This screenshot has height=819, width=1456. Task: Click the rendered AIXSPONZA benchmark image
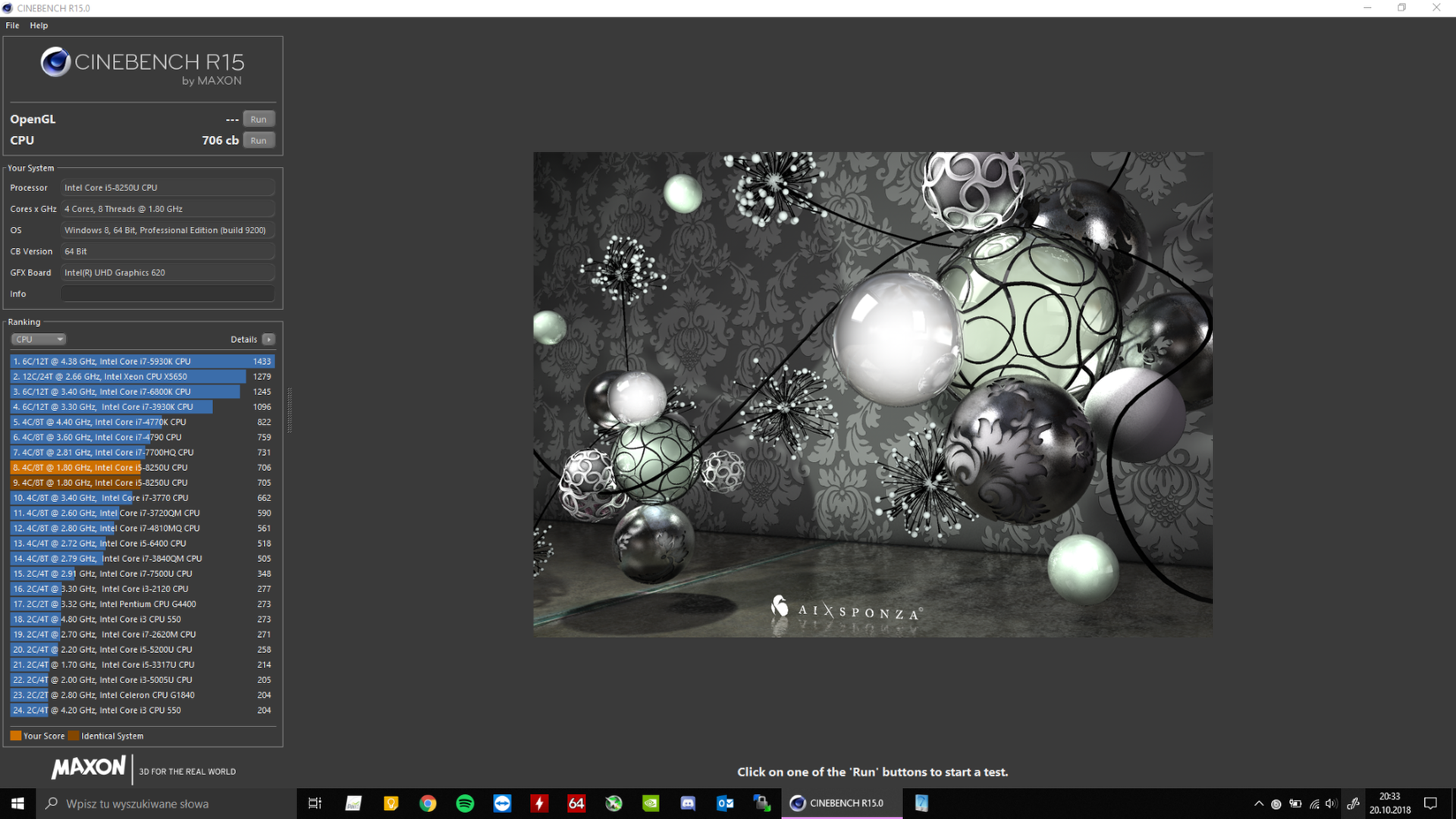[873, 394]
